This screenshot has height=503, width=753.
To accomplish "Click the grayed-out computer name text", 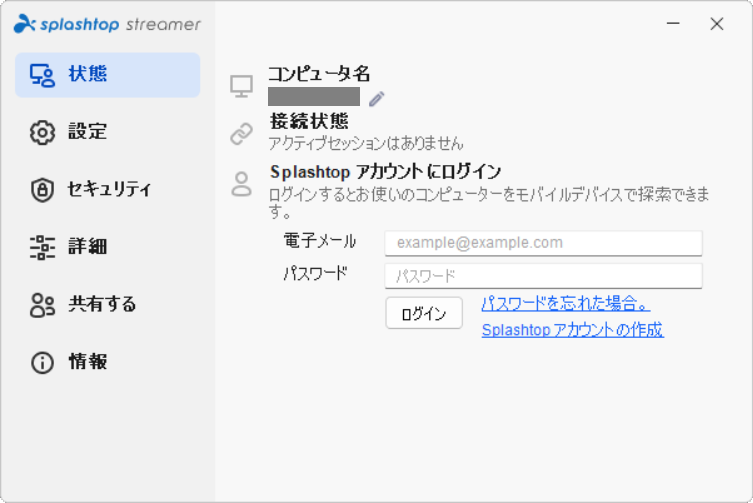I will click(x=314, y=97).
